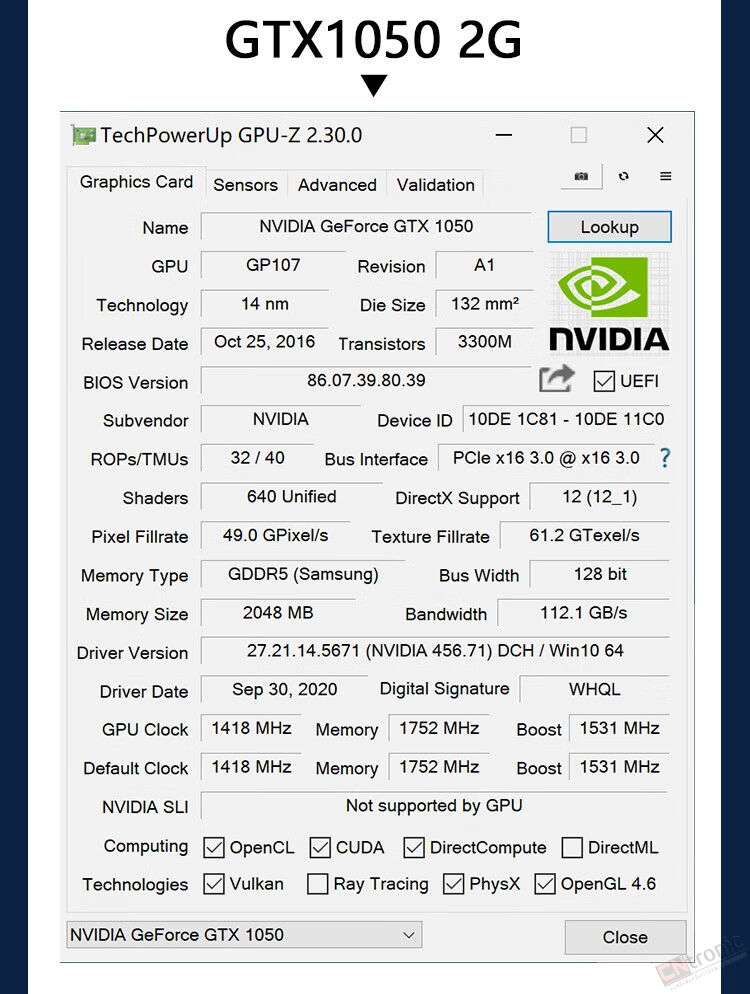Click the DirectX Support field 12 (12_1)
This screenshot has height=994, width=750.
pyautogui.click(x=600, y=496)
